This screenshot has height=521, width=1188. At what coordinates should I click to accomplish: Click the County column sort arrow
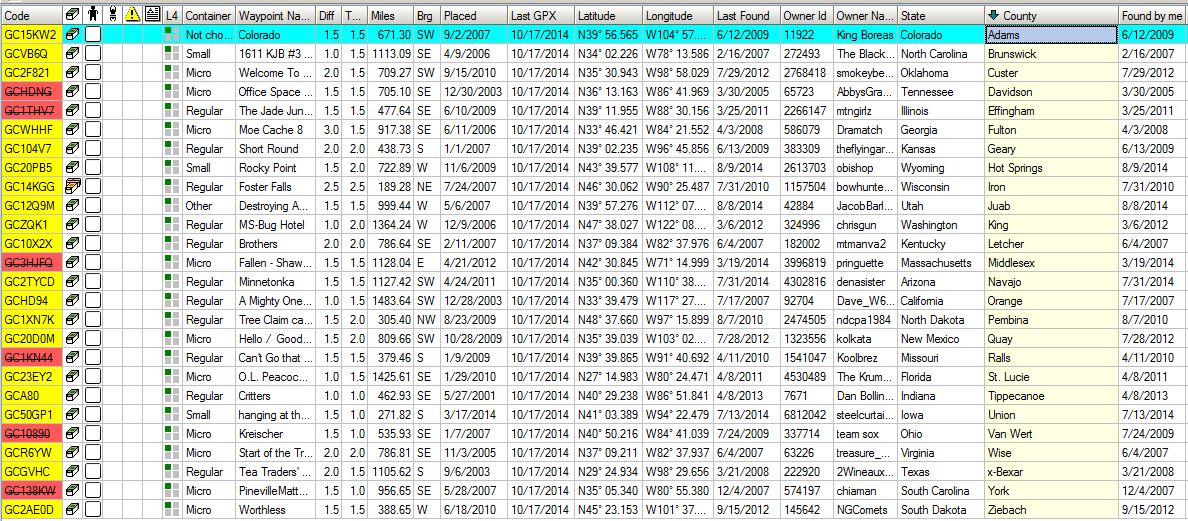click(x=993, y=16)
